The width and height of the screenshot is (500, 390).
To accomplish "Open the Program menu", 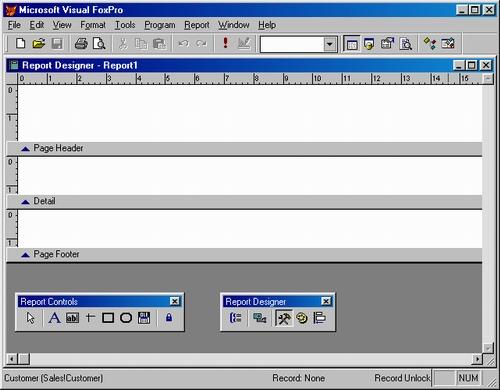I will click(x=160, y=25).
